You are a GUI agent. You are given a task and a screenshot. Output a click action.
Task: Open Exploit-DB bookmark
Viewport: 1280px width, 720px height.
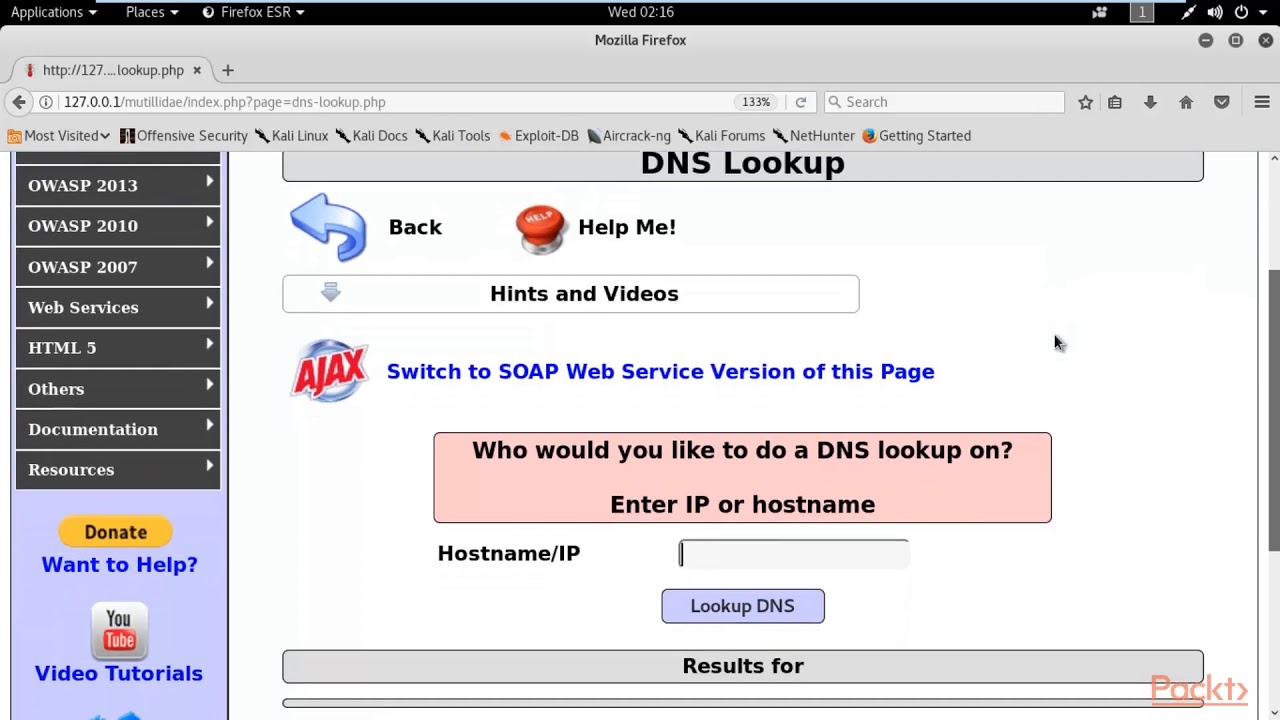pos(538,136)
